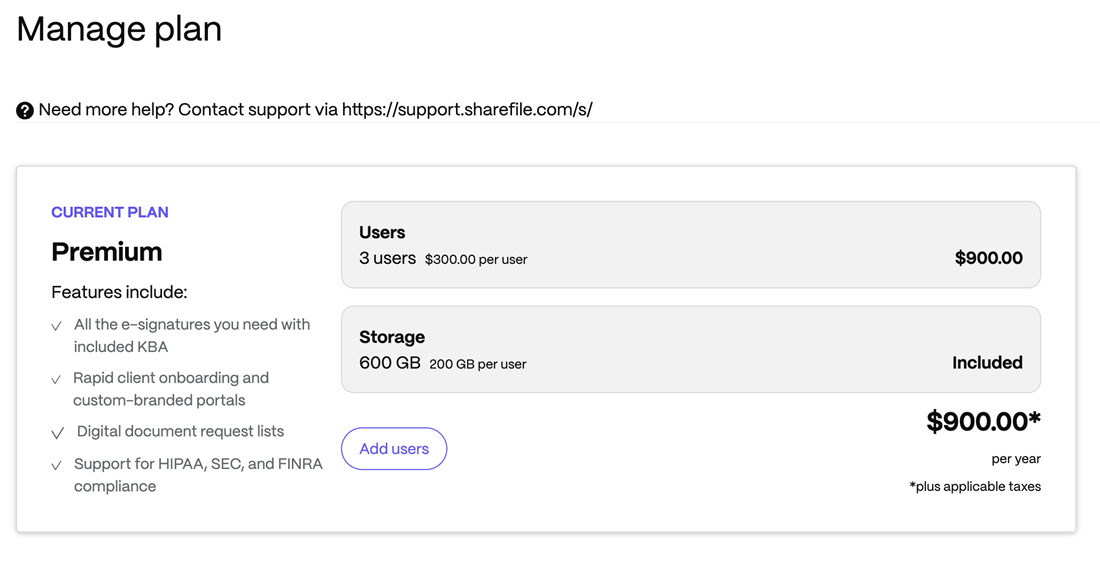1100x563 pixels.
Task: Click the Included label in Storage card
Action: pos(987,363)
